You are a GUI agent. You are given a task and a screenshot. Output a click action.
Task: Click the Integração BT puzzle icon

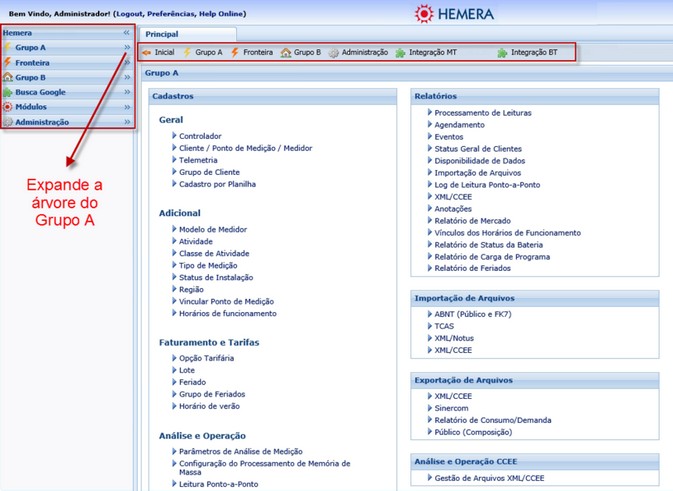point(502,52)
